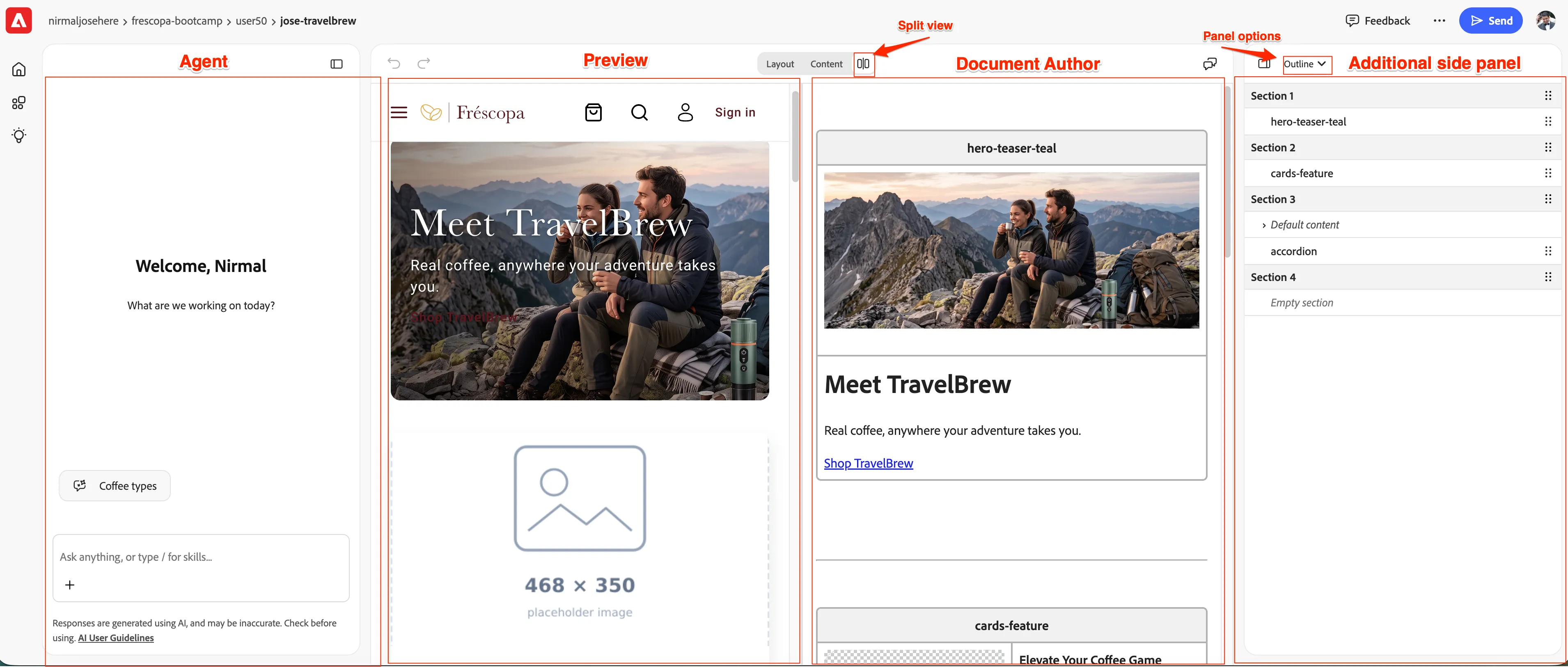Click hero-teaser-teal row drag handle
This screenshot has width=1568, height=667.
tap(1547, 122)
